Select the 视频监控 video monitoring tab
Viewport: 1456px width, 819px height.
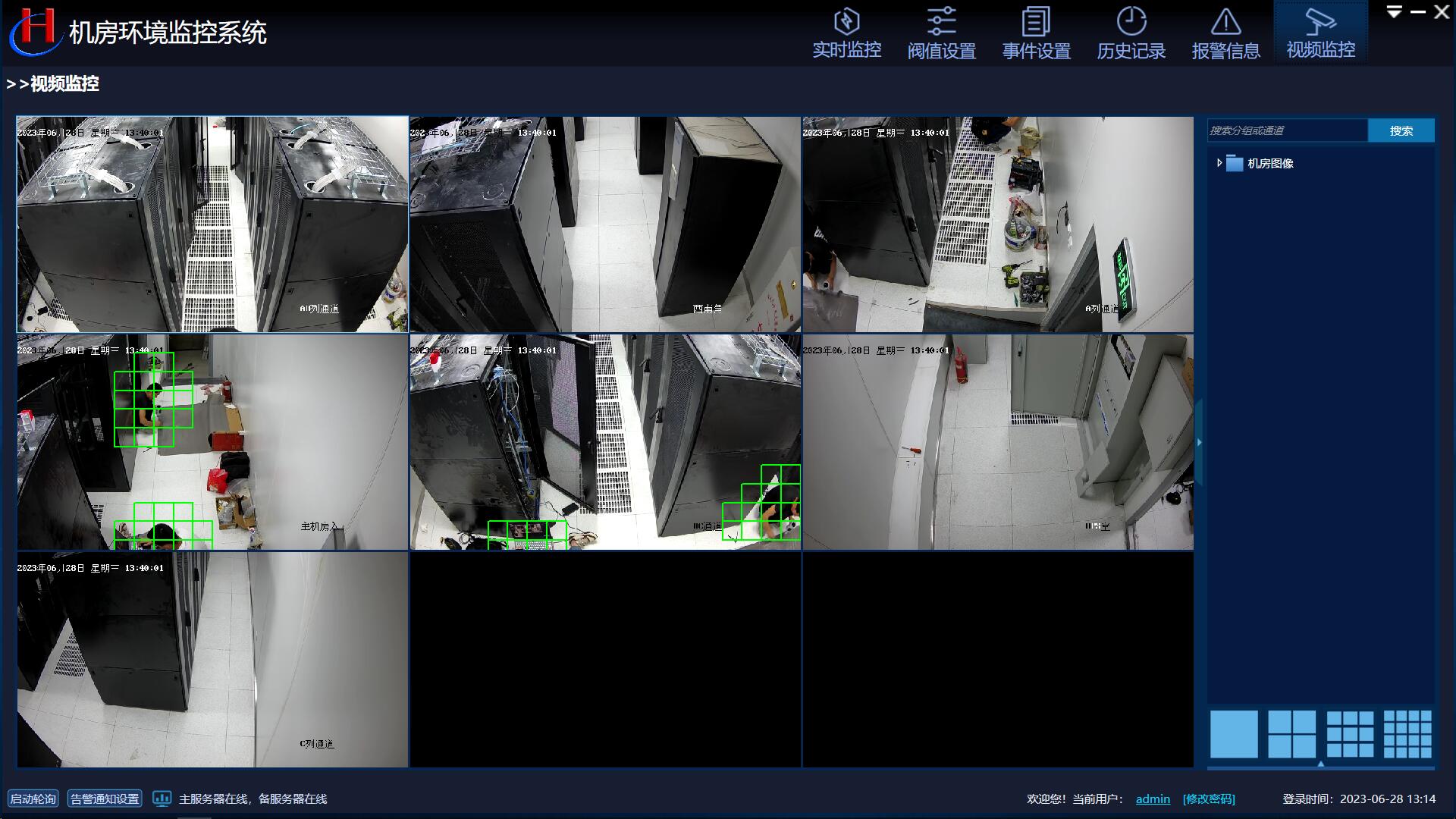(x=1320, y=33)
